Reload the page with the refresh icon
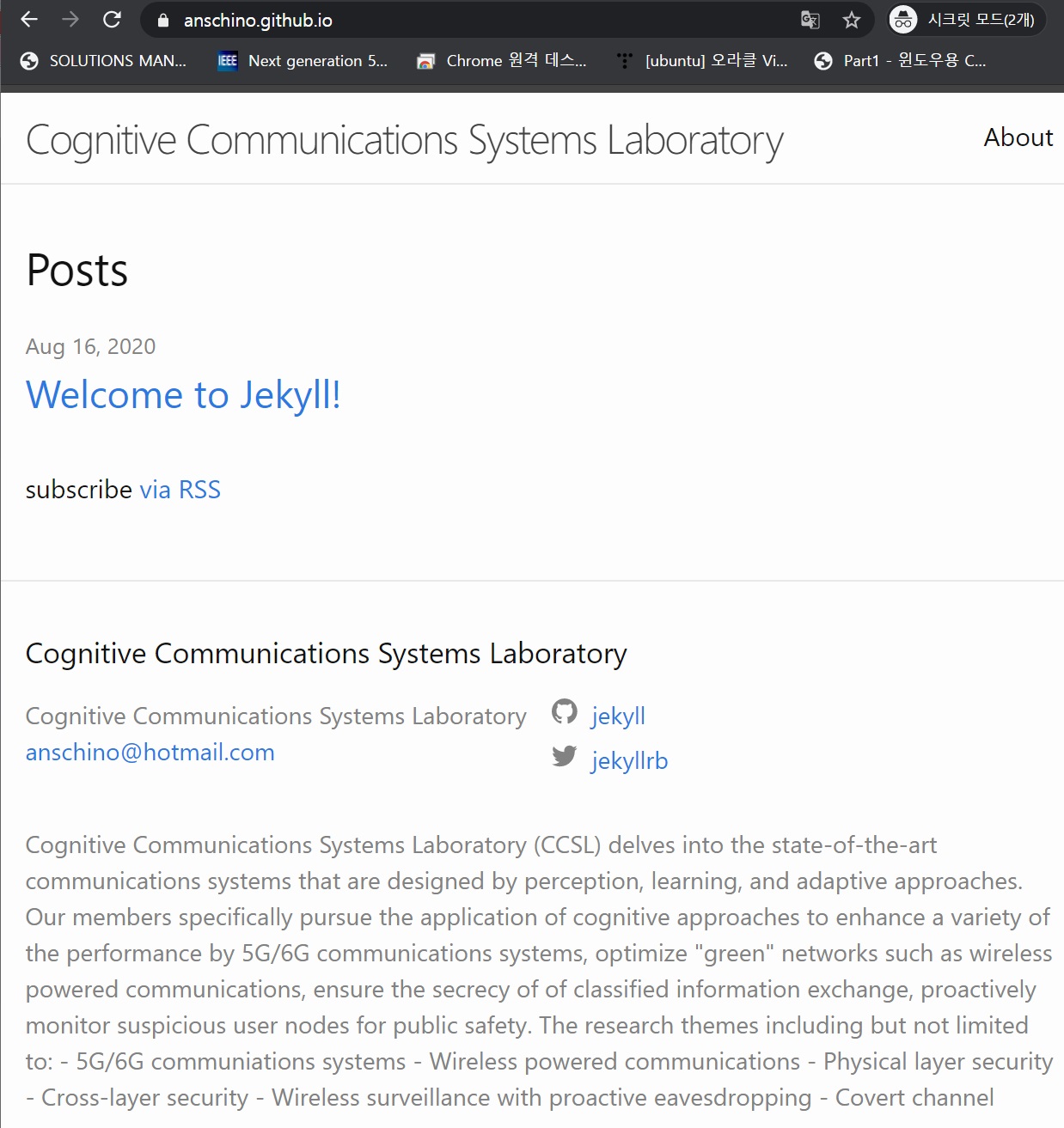 (x=112, y=20)
